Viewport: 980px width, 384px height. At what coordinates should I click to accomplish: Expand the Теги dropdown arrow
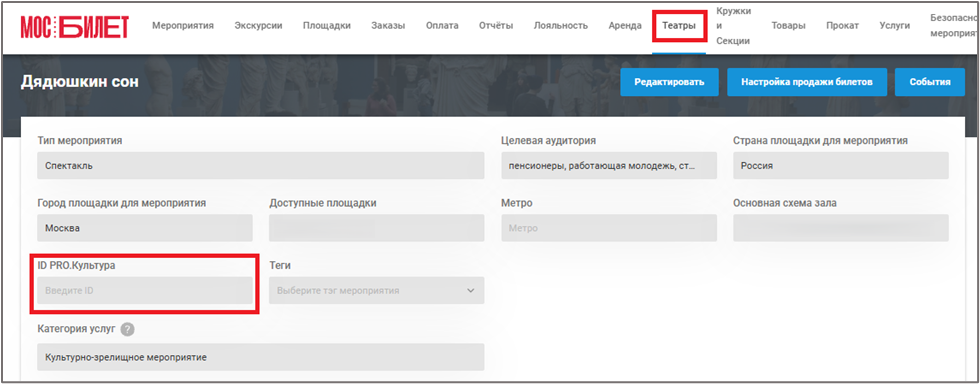[x=471, y=291]
